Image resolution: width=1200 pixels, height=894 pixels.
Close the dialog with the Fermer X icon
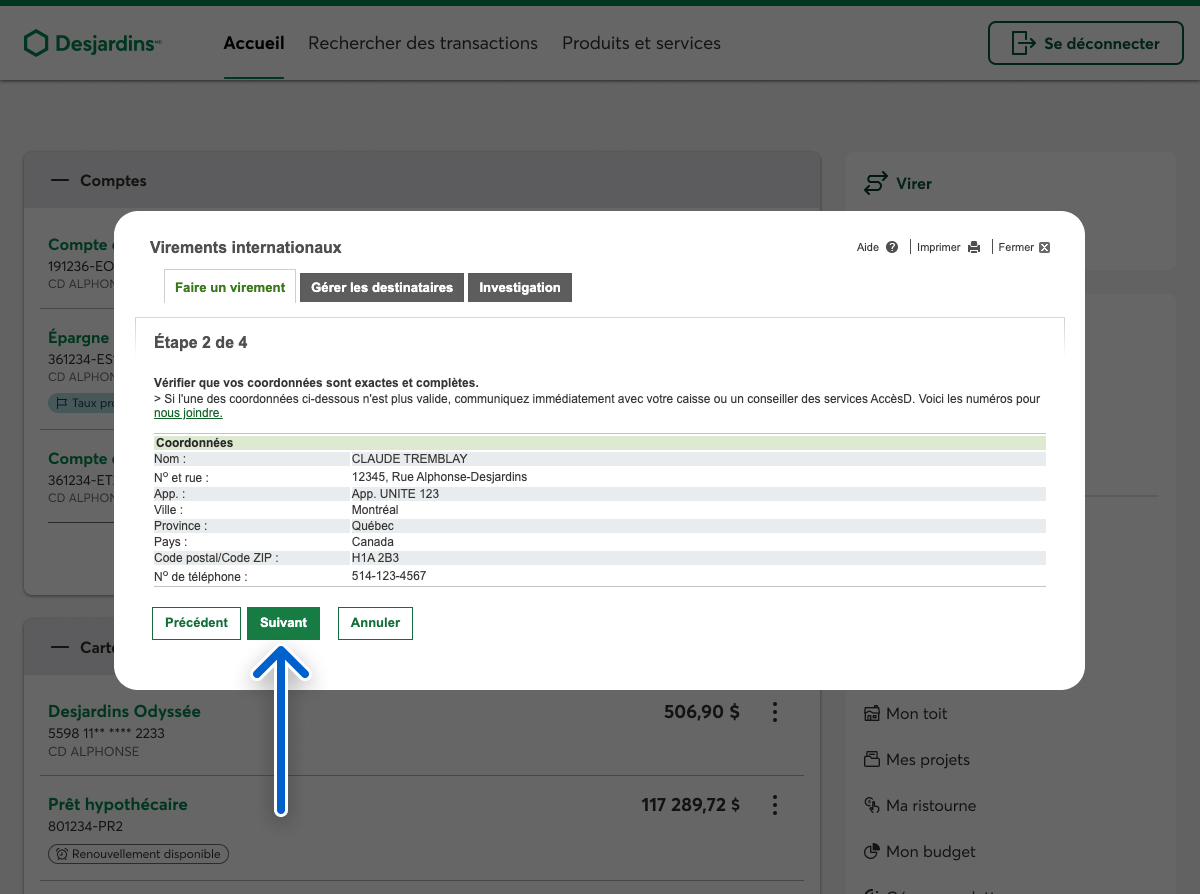tap(1044, 247)
